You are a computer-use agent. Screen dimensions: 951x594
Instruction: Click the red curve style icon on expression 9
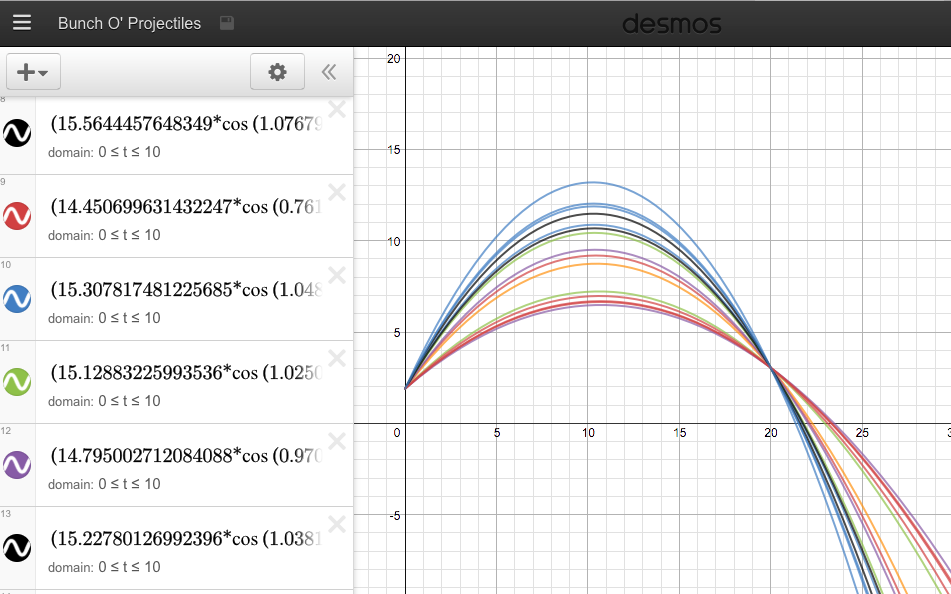tap(17, 215)
